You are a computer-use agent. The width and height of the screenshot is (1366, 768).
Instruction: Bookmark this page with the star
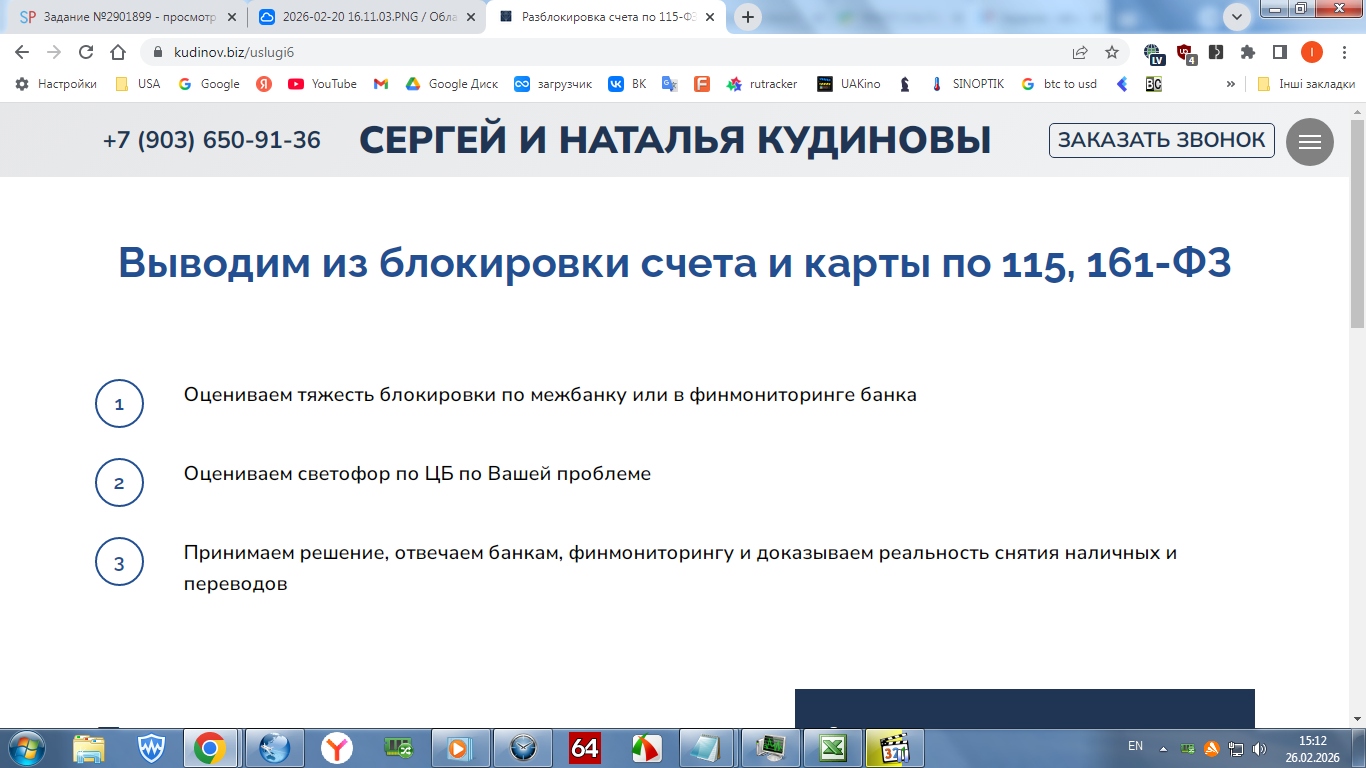click(1112, 53)
